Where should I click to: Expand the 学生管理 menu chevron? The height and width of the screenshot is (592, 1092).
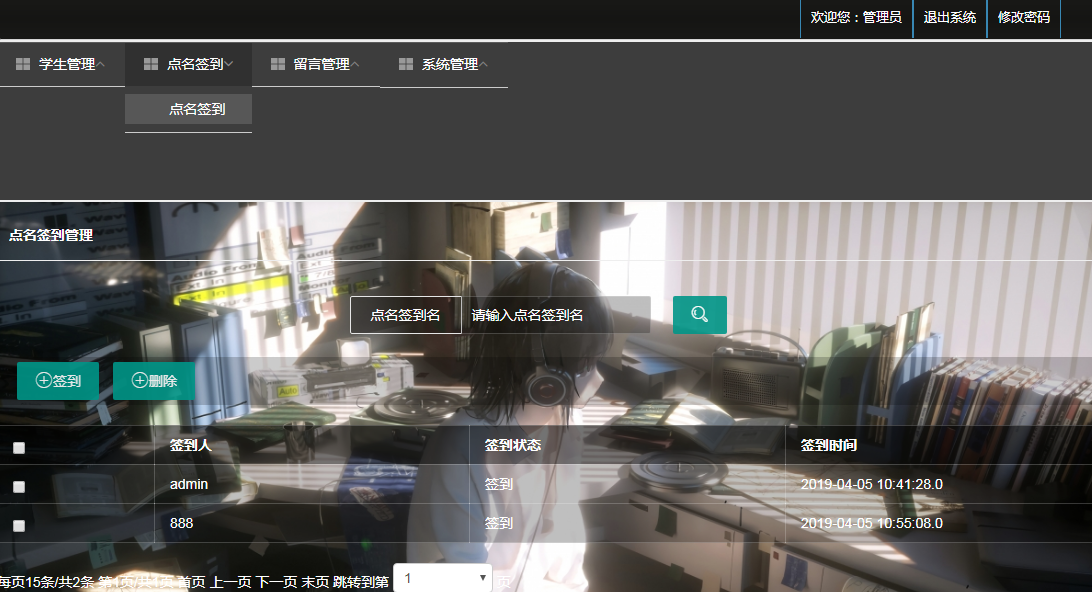pos(100,64)
